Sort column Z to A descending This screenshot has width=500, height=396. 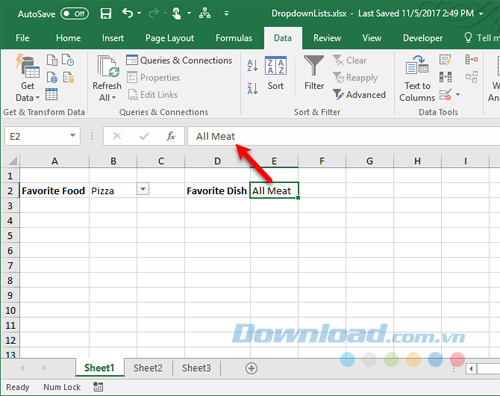point(252,89)
